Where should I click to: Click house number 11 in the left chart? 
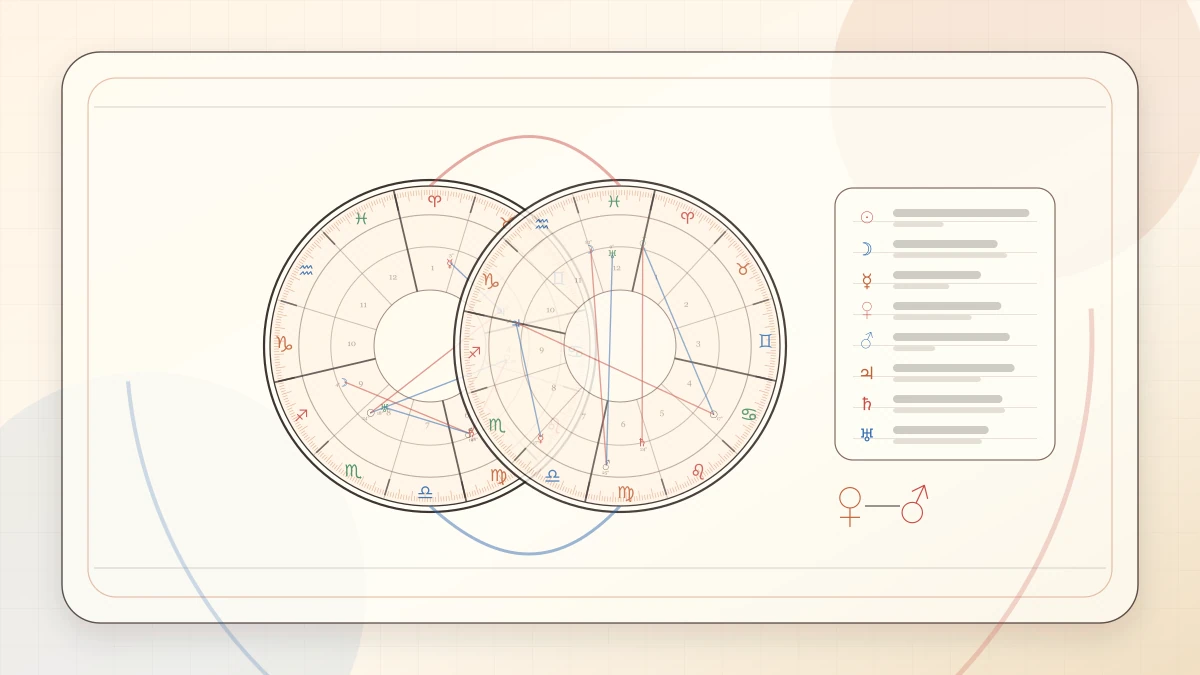click(363, 305)
